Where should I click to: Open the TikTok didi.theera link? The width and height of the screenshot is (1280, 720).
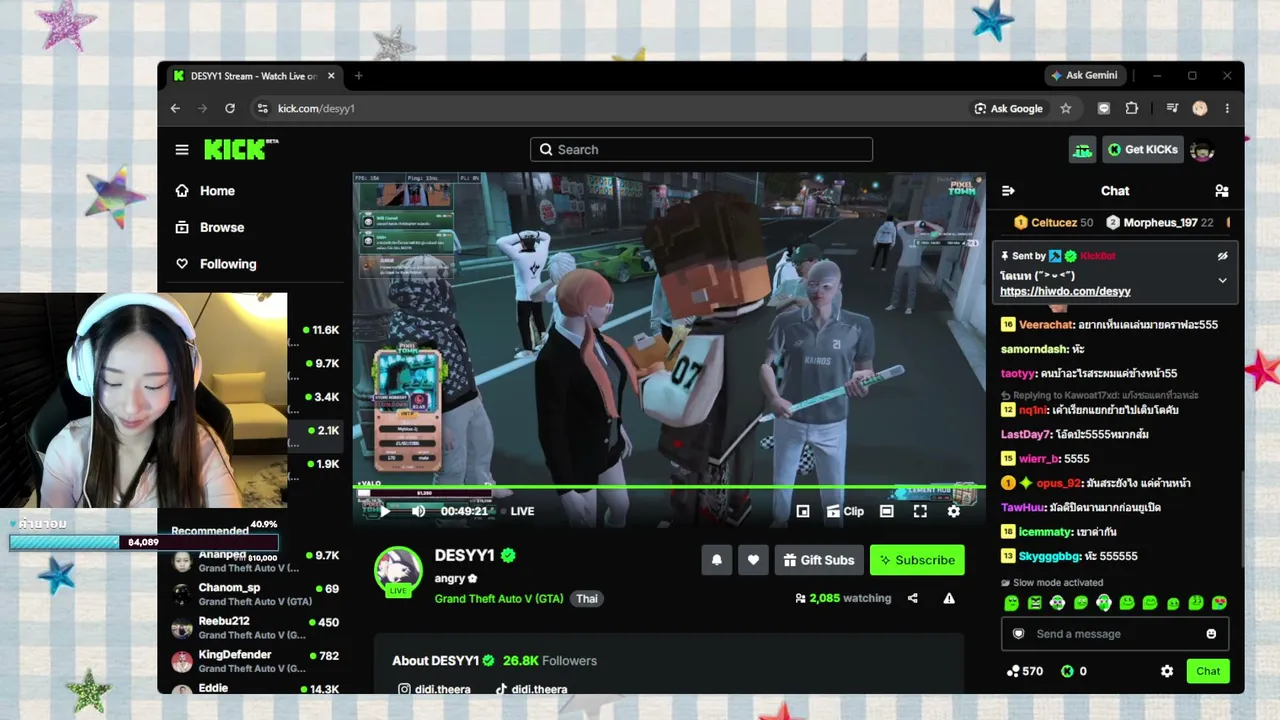(531, 689)
